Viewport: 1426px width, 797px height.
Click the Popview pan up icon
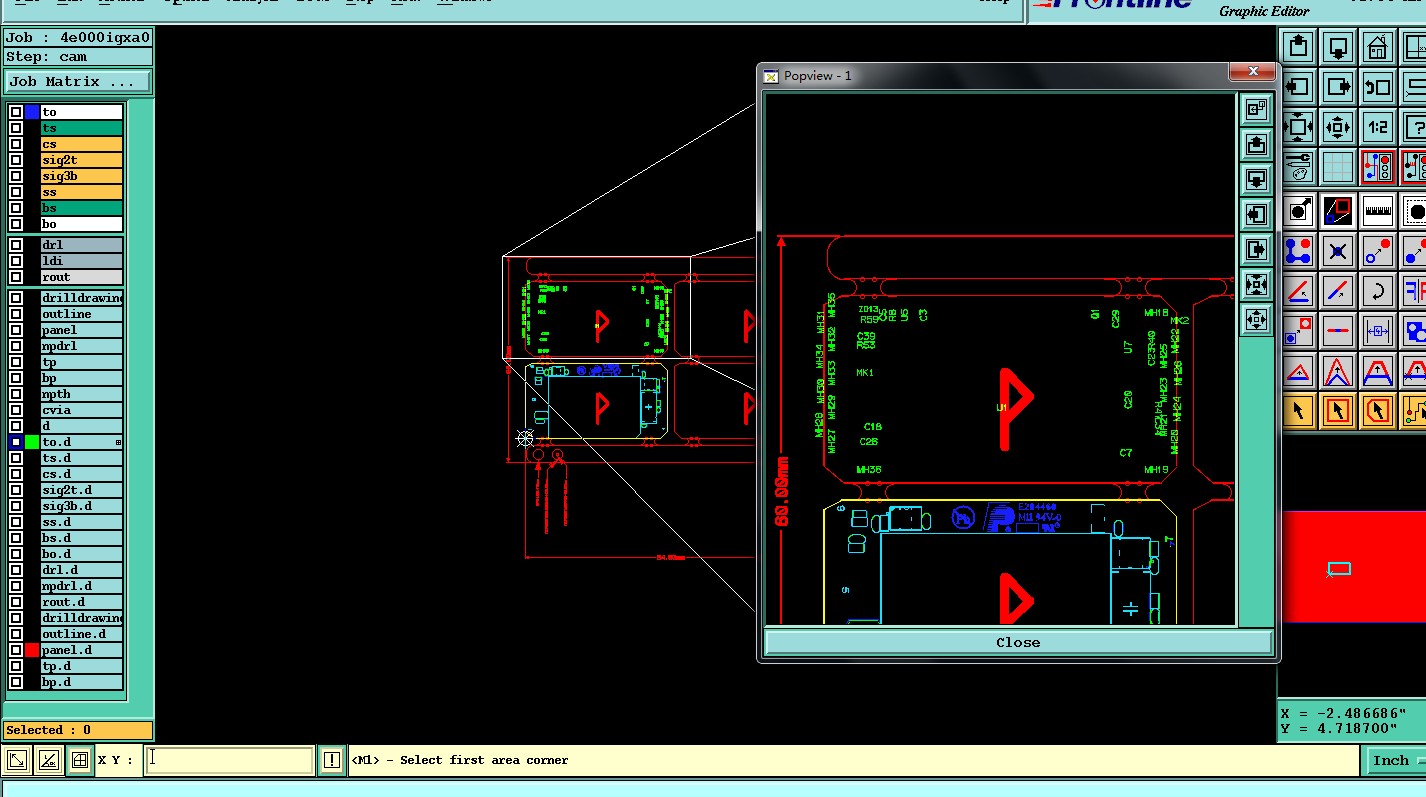point(1257,144)
